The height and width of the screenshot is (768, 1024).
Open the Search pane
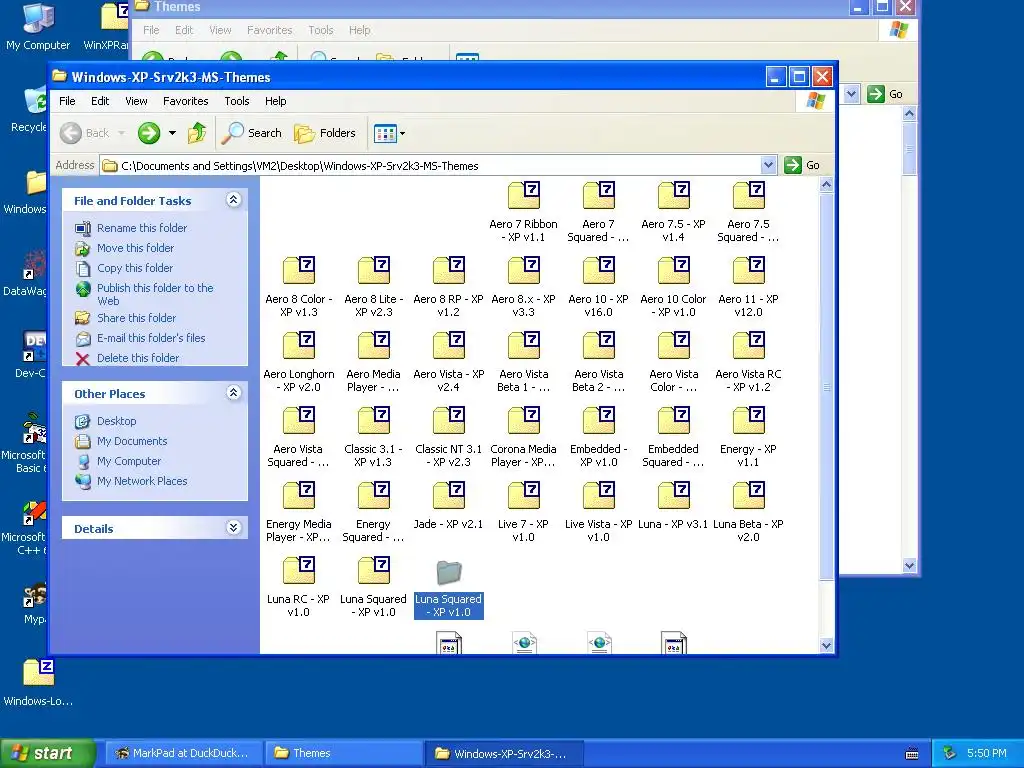coord(251,133)
